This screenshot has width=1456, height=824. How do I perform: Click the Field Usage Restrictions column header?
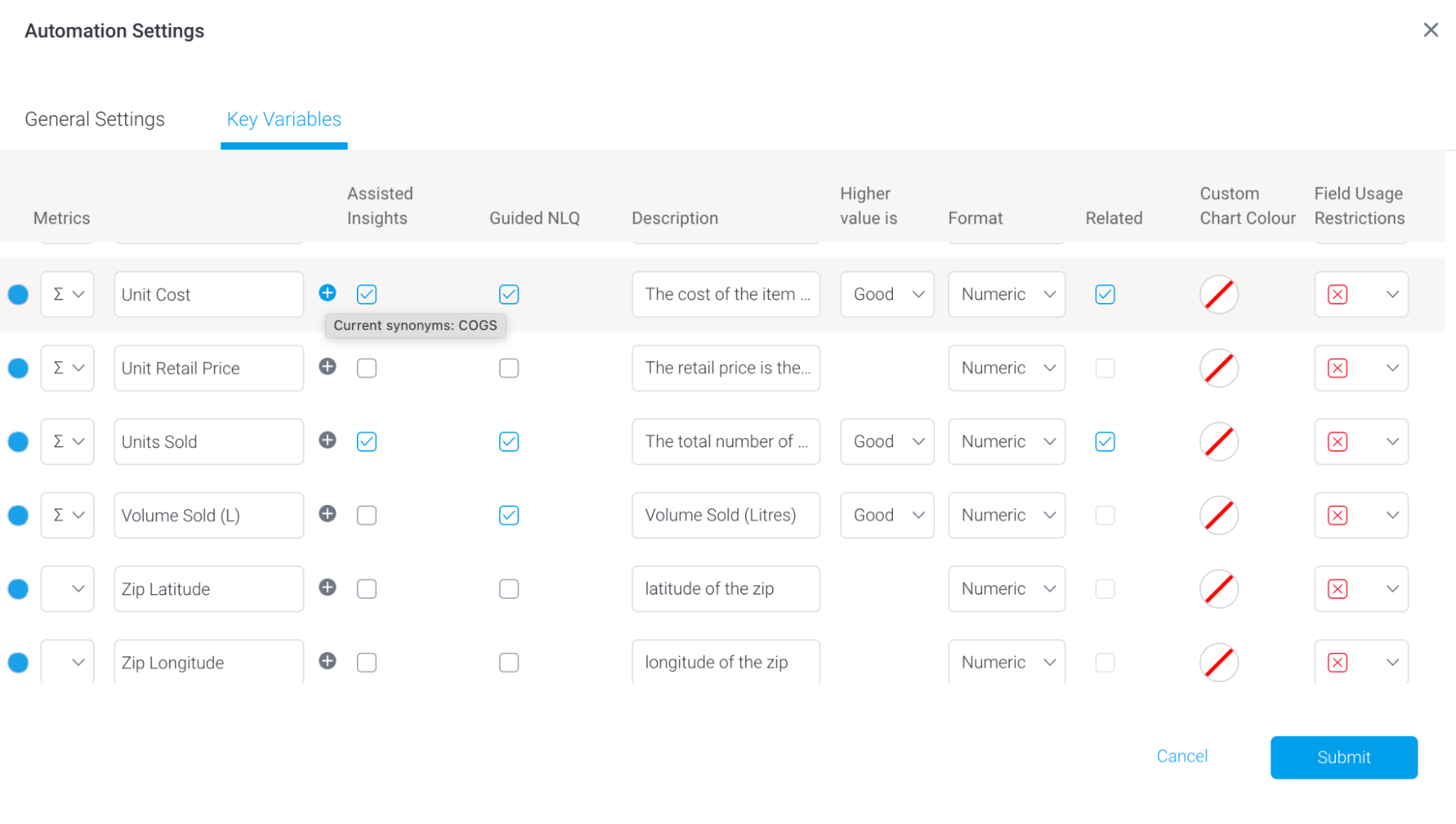click(1359, 205)
